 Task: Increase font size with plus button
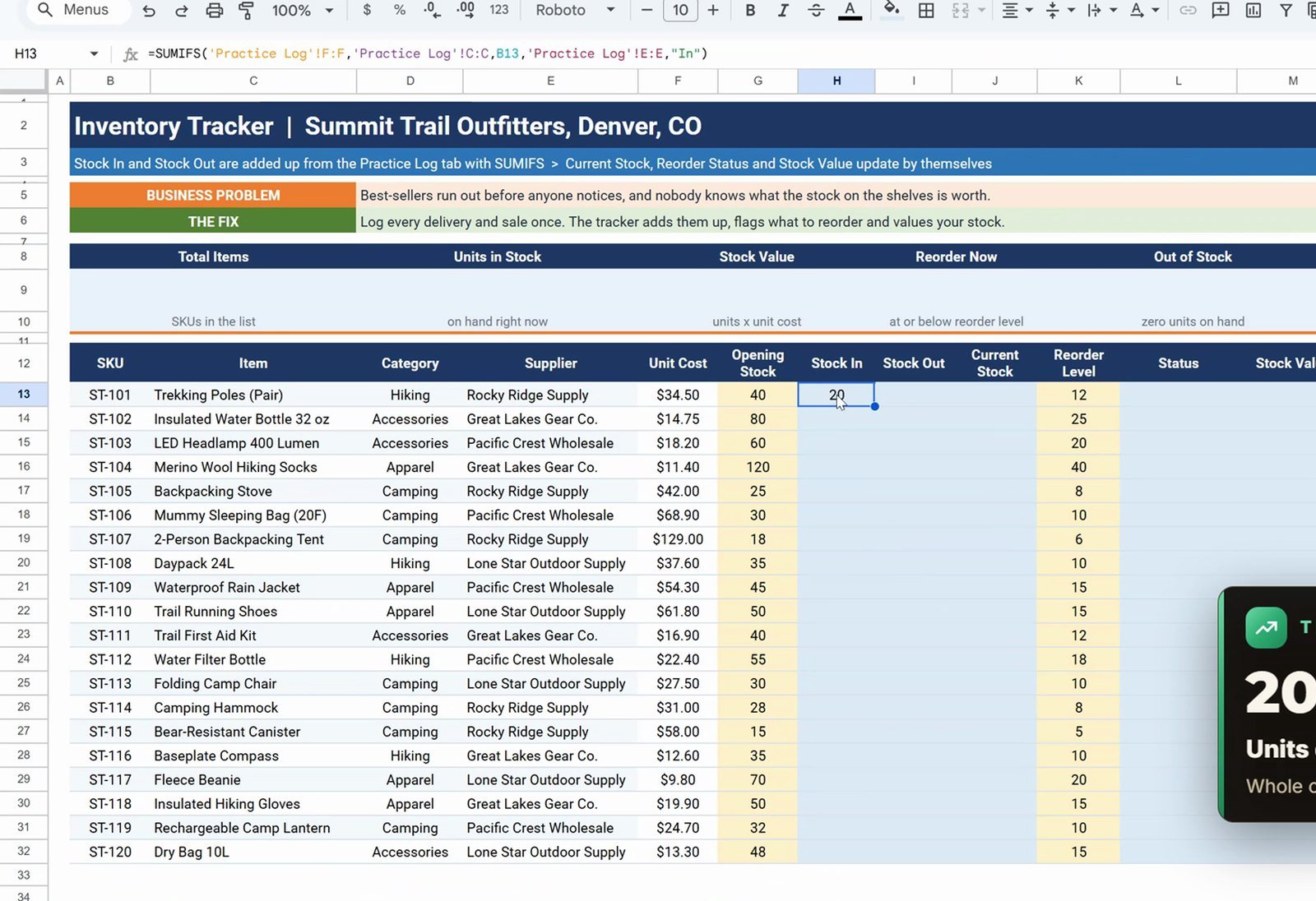coord(713,10)
